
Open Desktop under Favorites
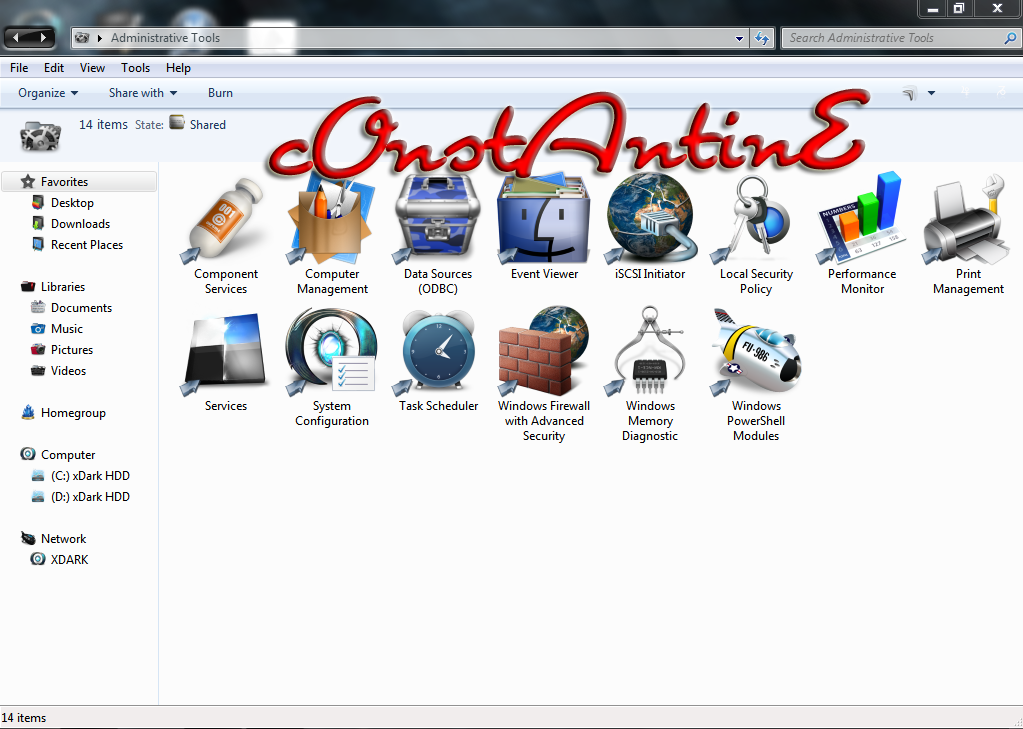pos(72,203)
